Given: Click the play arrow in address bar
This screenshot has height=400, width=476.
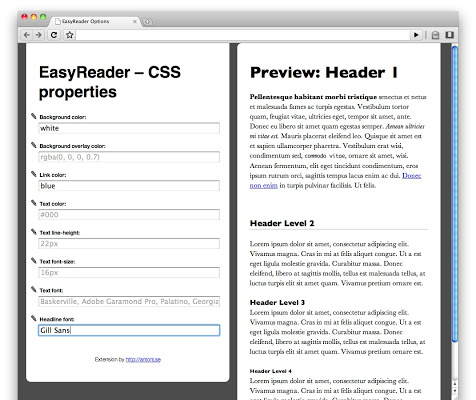Looking at the screenshot, I should [x=416, y=35].
